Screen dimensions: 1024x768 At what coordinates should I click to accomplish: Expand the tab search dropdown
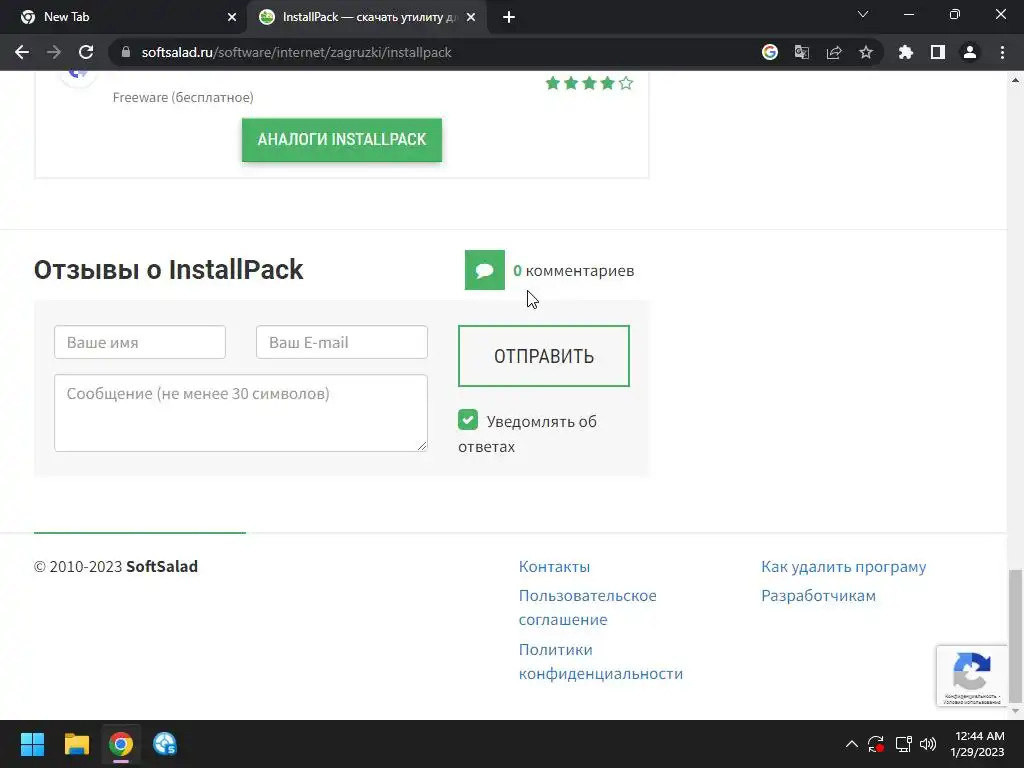pos(863,14)
